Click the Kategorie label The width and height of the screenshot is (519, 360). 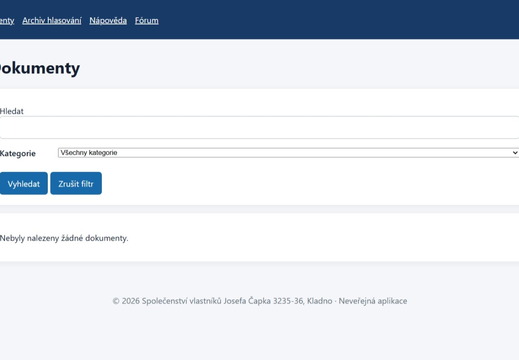[18, 153]
